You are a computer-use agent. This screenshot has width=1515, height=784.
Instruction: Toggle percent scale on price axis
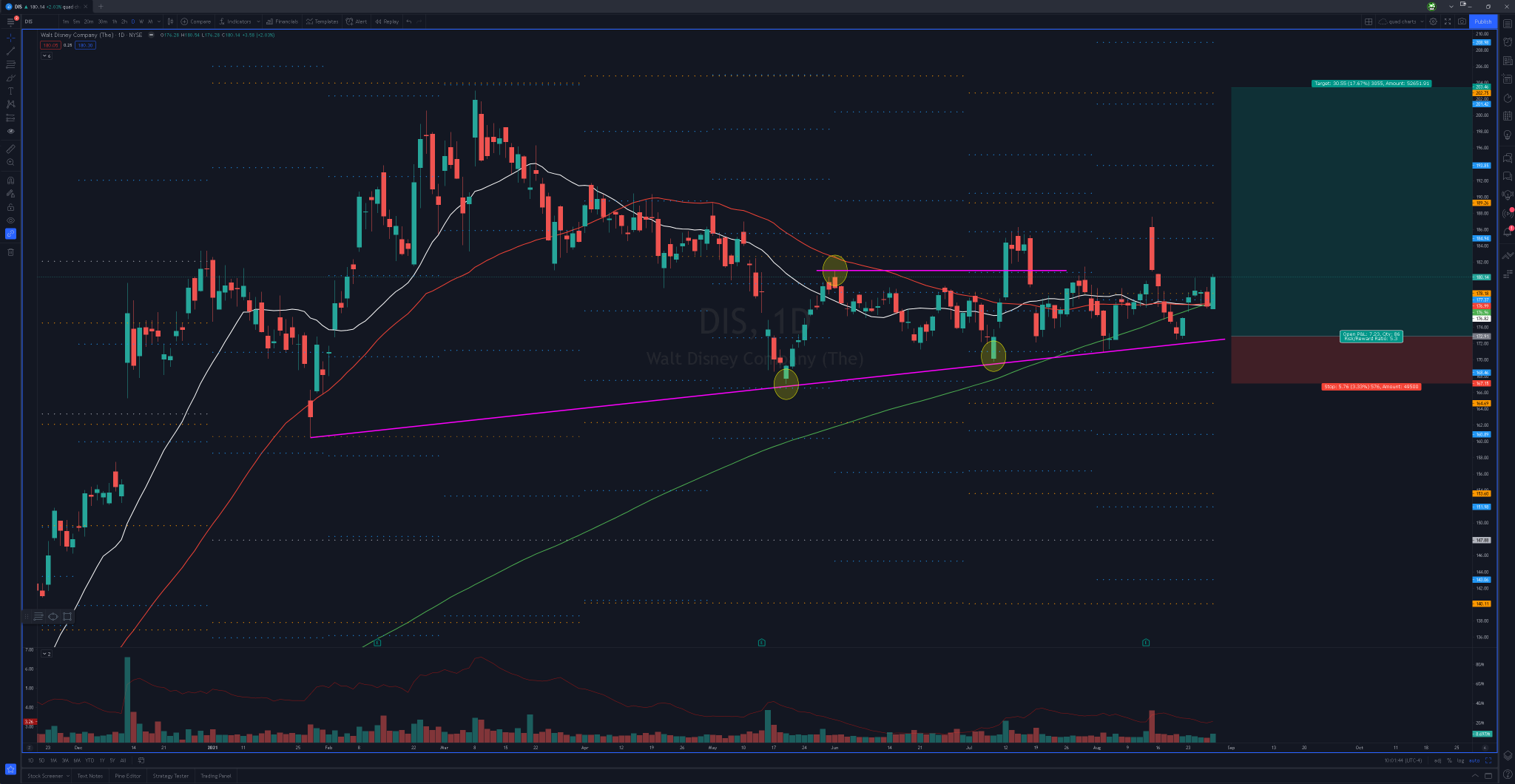(x=1449, y=760)
